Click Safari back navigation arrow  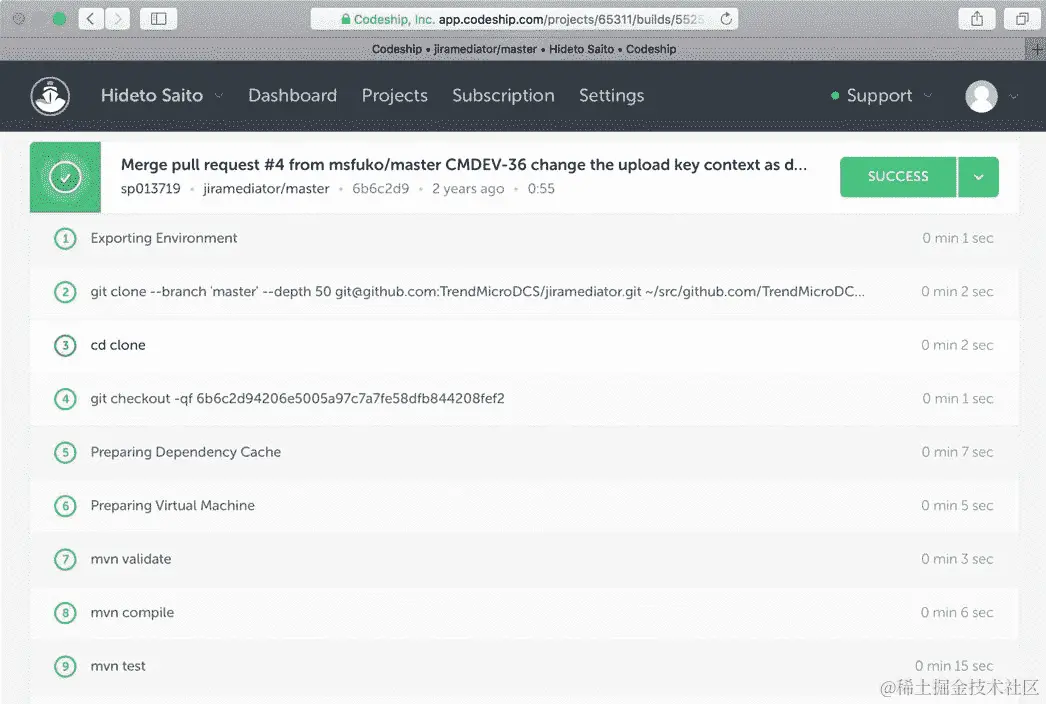[91, 19]
